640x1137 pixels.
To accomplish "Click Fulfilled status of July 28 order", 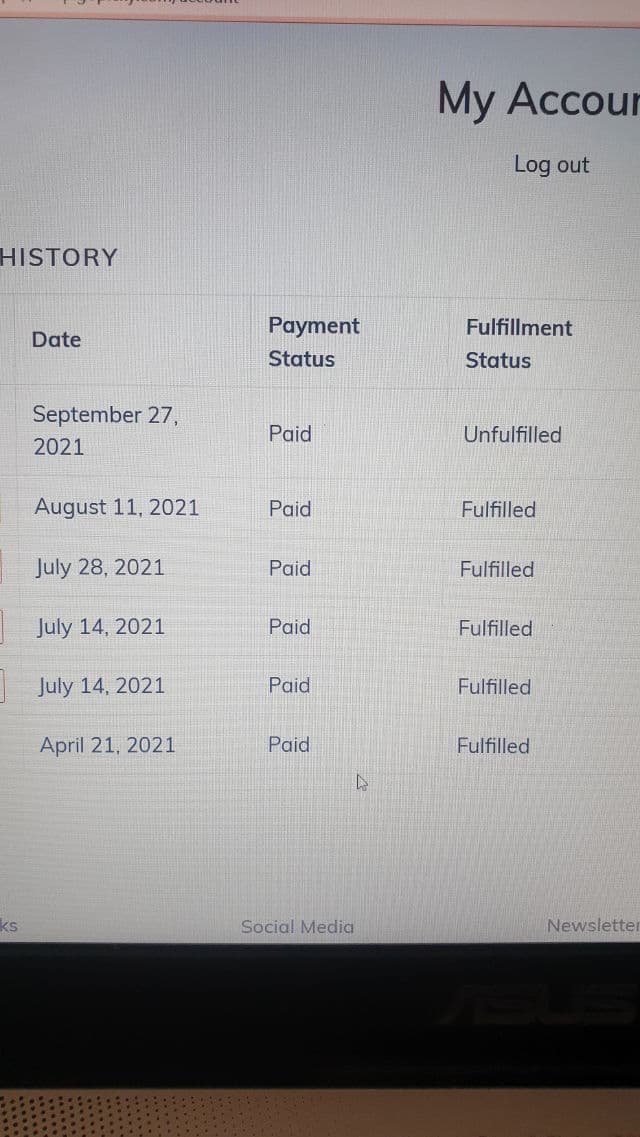I will click(x=497, y=570).
